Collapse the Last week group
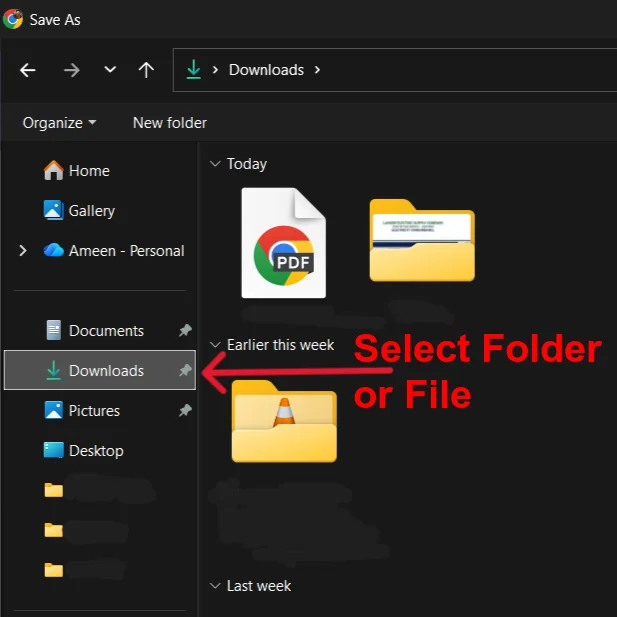The height and width of the screenshot is (617, 617). 215,586
